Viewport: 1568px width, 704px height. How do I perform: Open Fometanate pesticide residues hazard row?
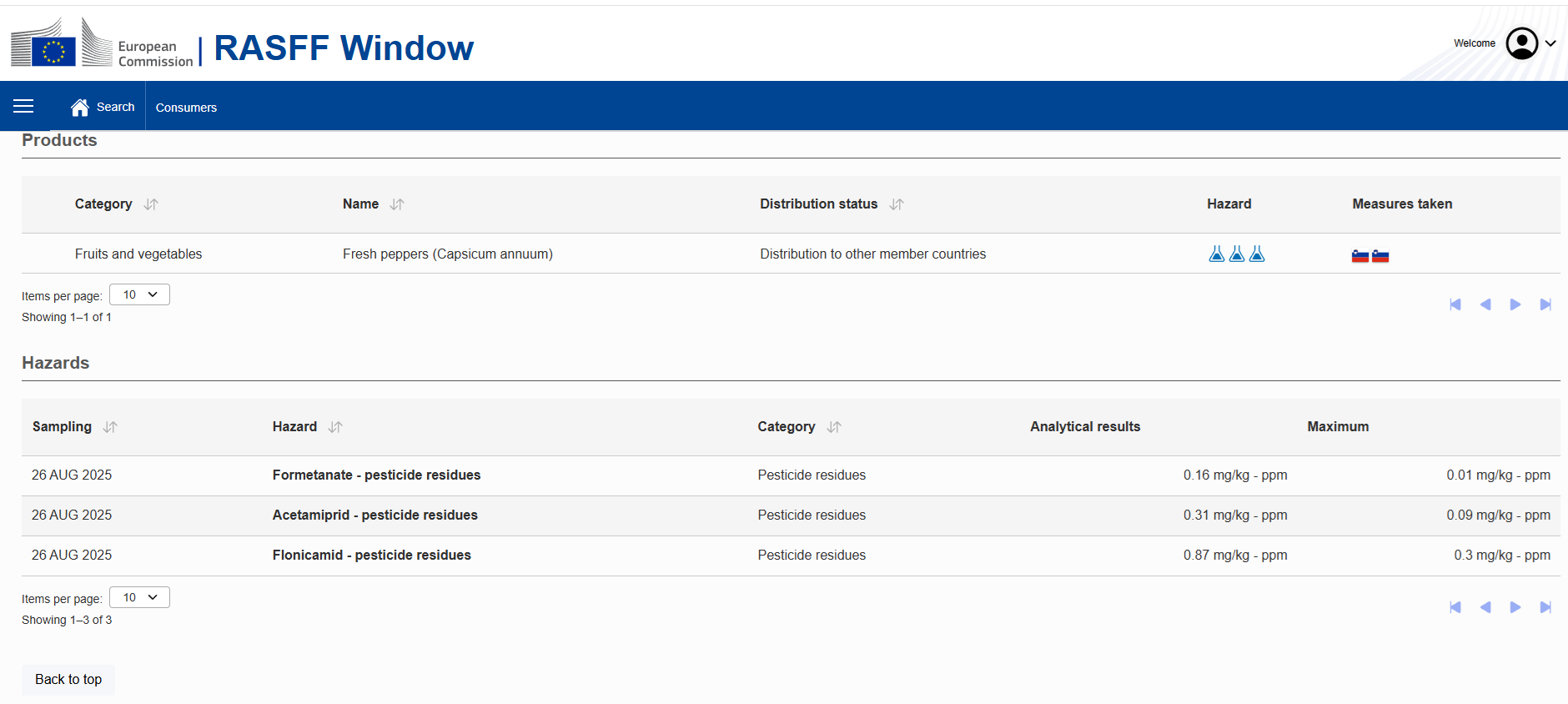pyautogui.click(x=376, y=475)
